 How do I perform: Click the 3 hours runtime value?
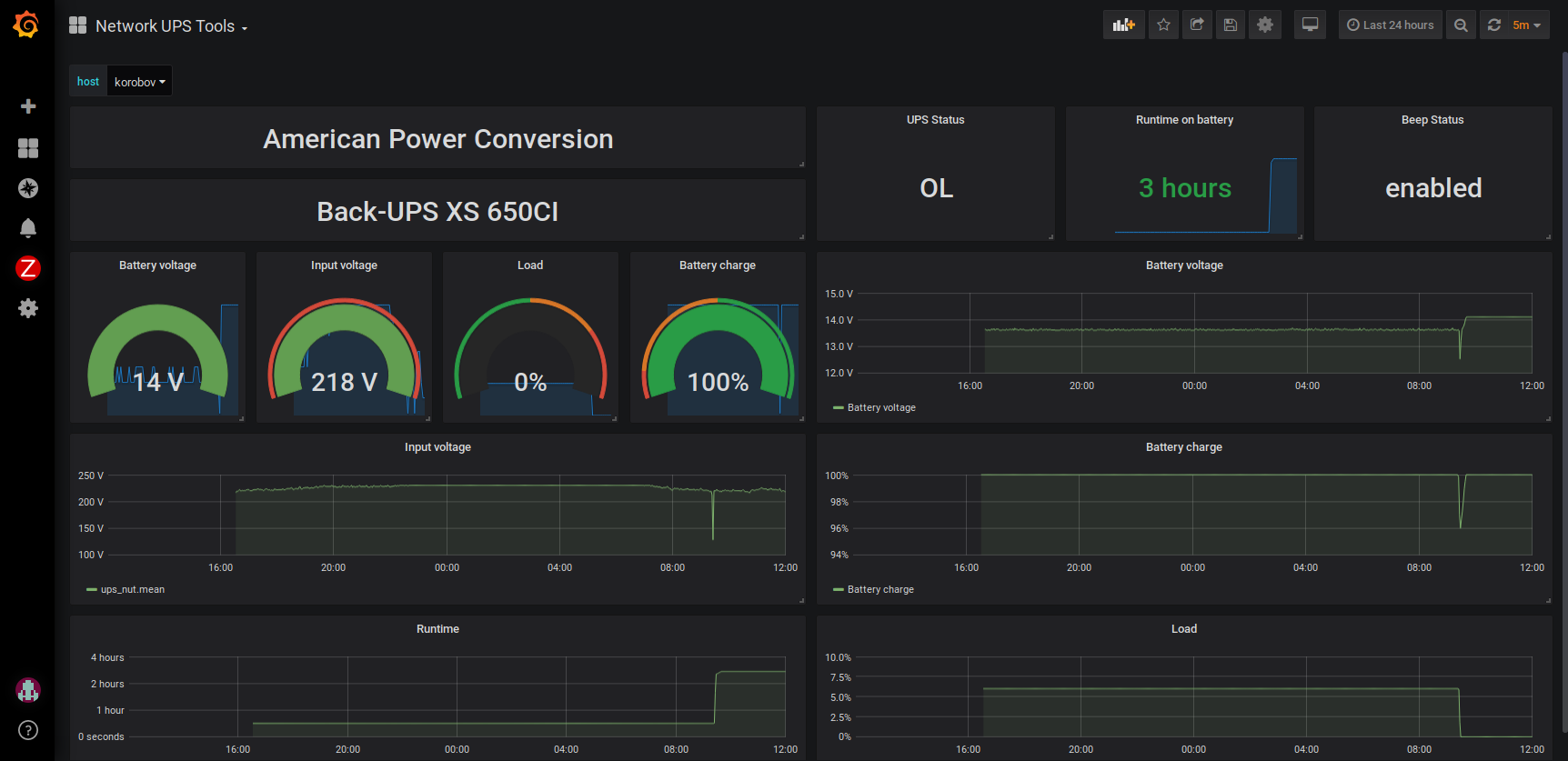coord(1185,188)
